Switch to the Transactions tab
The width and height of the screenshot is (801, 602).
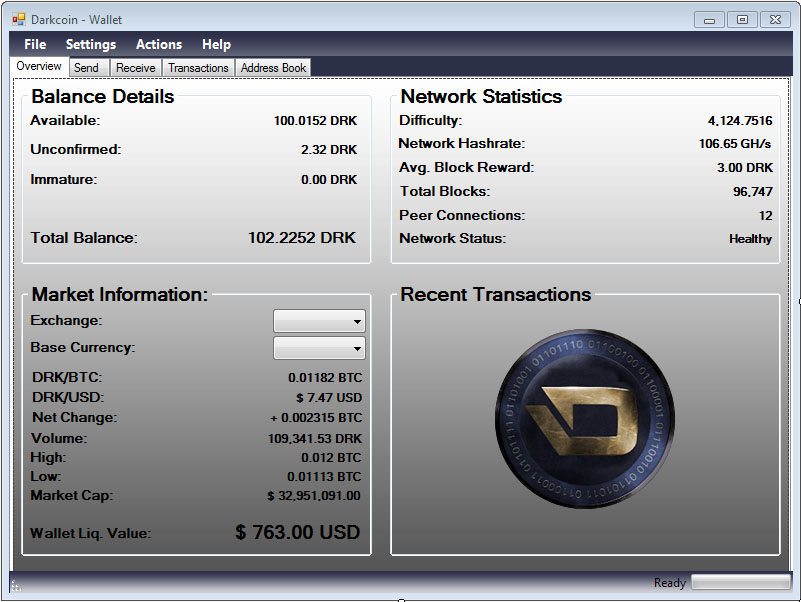click(x=198, y=68)
